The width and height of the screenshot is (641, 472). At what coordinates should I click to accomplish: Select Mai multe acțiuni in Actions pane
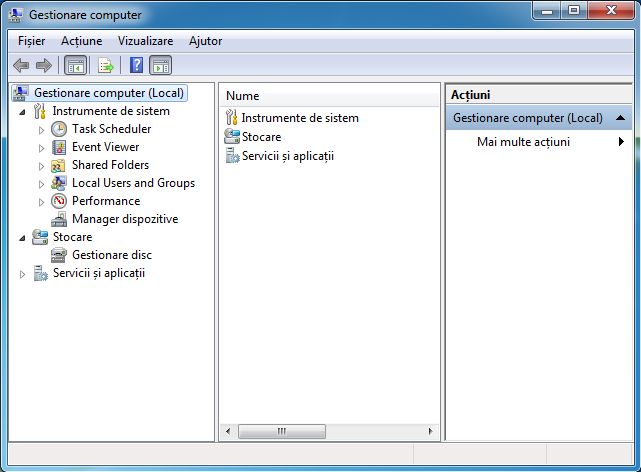click(523, 142)
